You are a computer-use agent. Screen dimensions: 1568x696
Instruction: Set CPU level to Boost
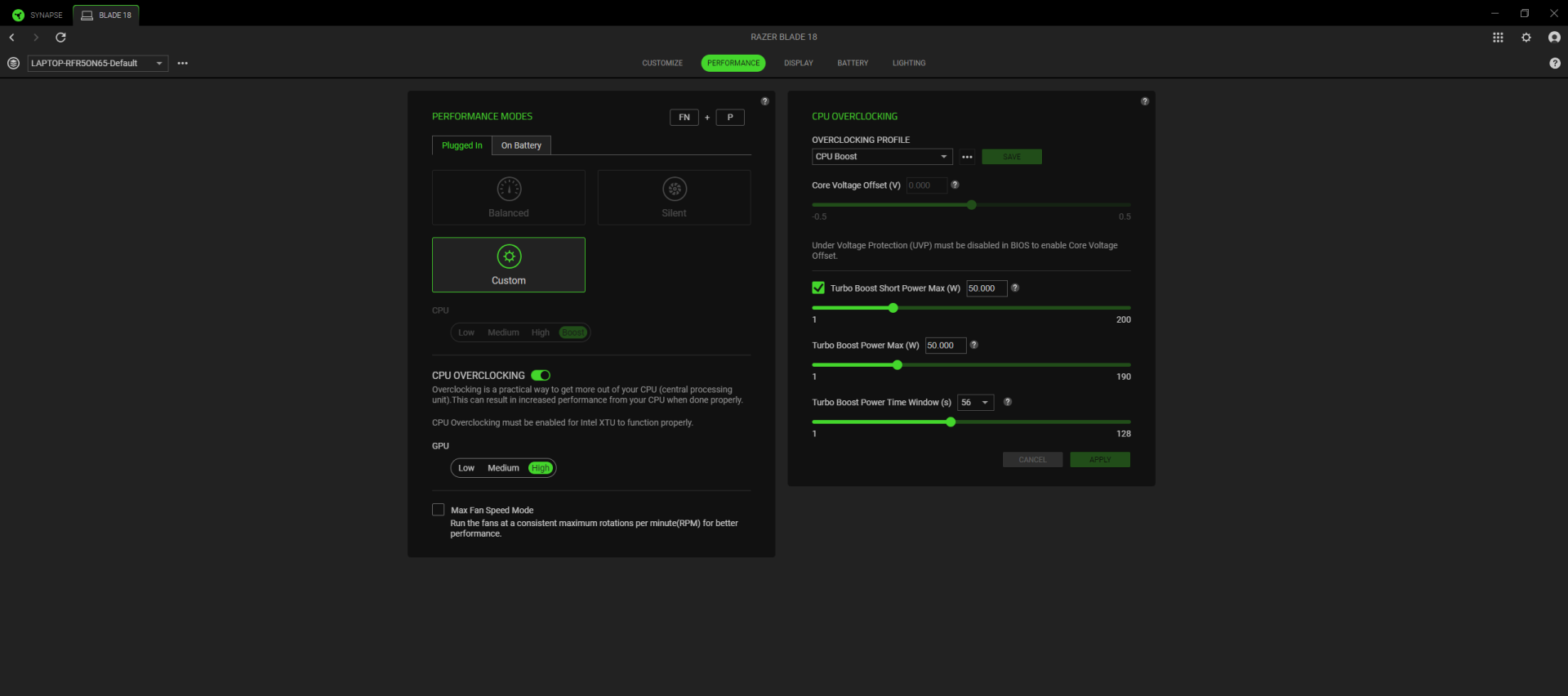pyautogui.click(x=573, y=332)
